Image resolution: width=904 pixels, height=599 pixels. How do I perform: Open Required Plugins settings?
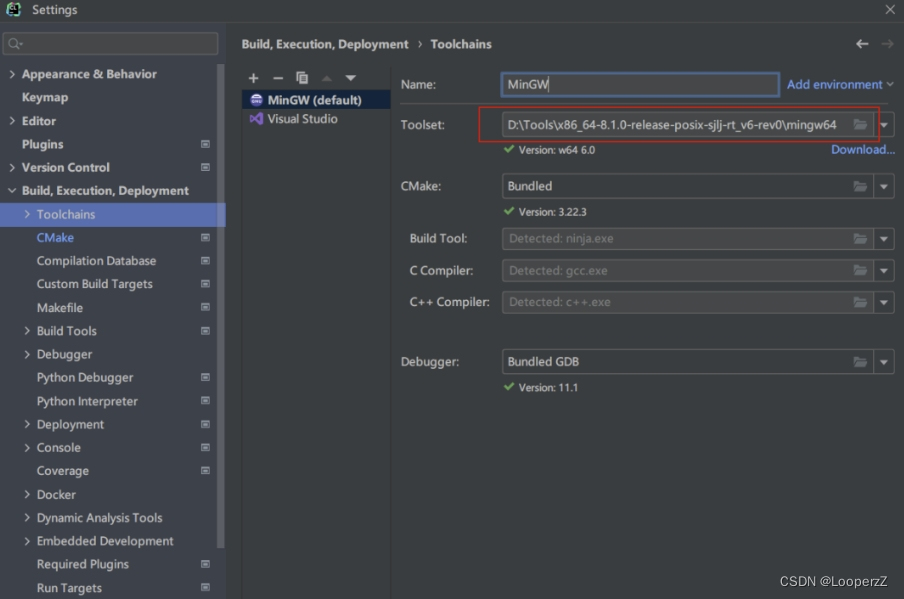[82, 564]
